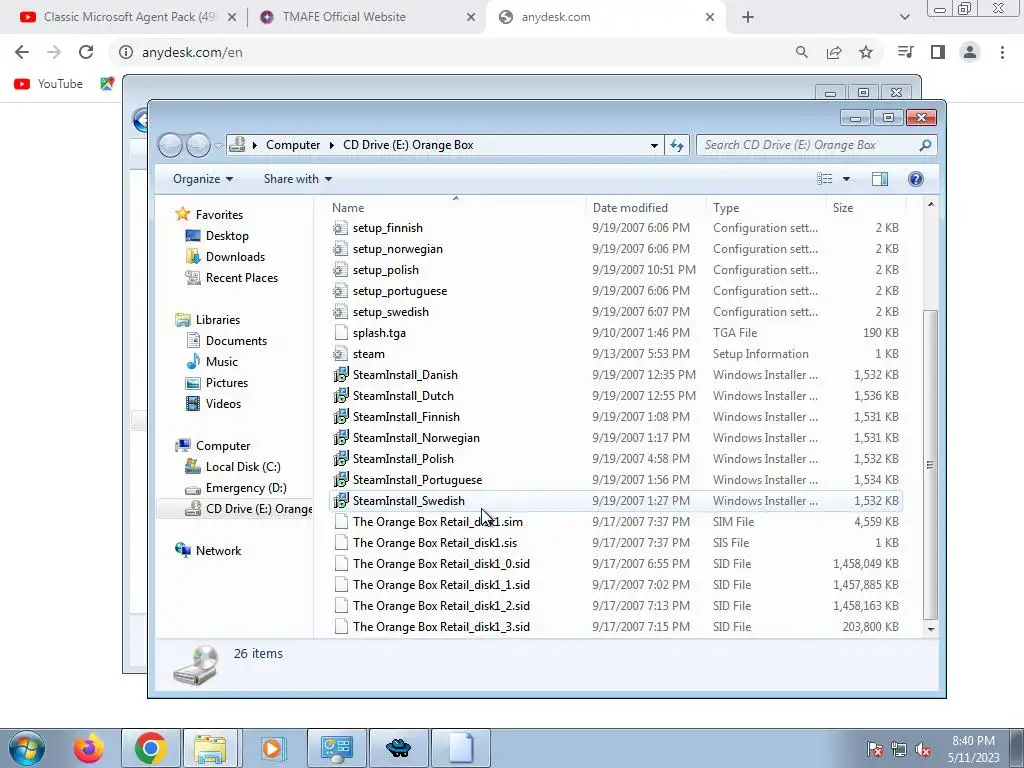Click the scroll down arrow in file list
The width and height of the screenshot is (1024, 768).
tap(931, 629)
